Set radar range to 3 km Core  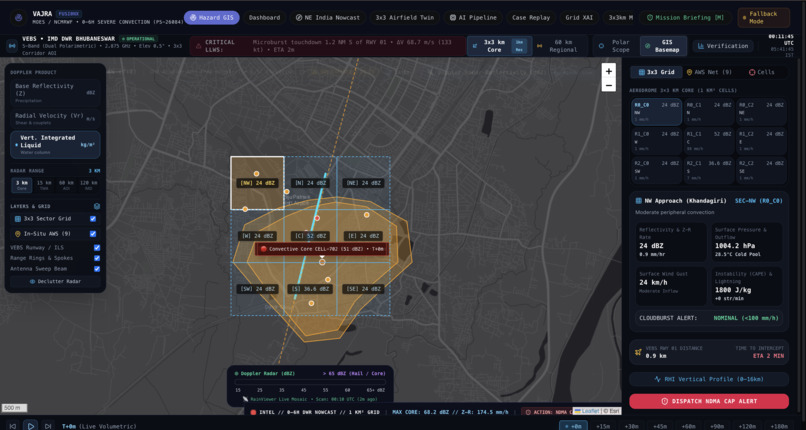tap(22, 185)
